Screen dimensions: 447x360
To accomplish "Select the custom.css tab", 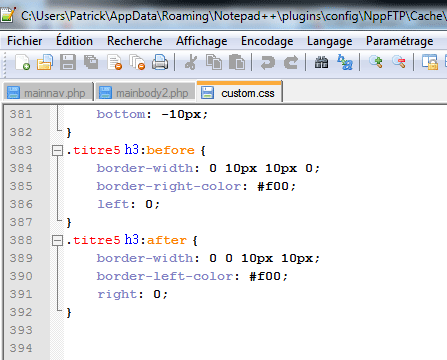I will tap(240, 92).
